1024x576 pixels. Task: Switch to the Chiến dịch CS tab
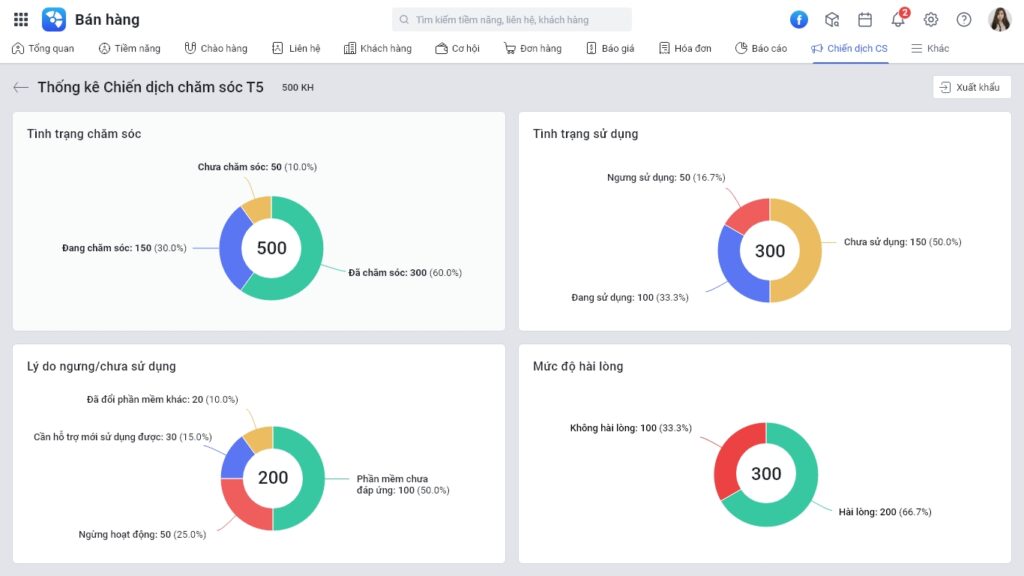849,47
